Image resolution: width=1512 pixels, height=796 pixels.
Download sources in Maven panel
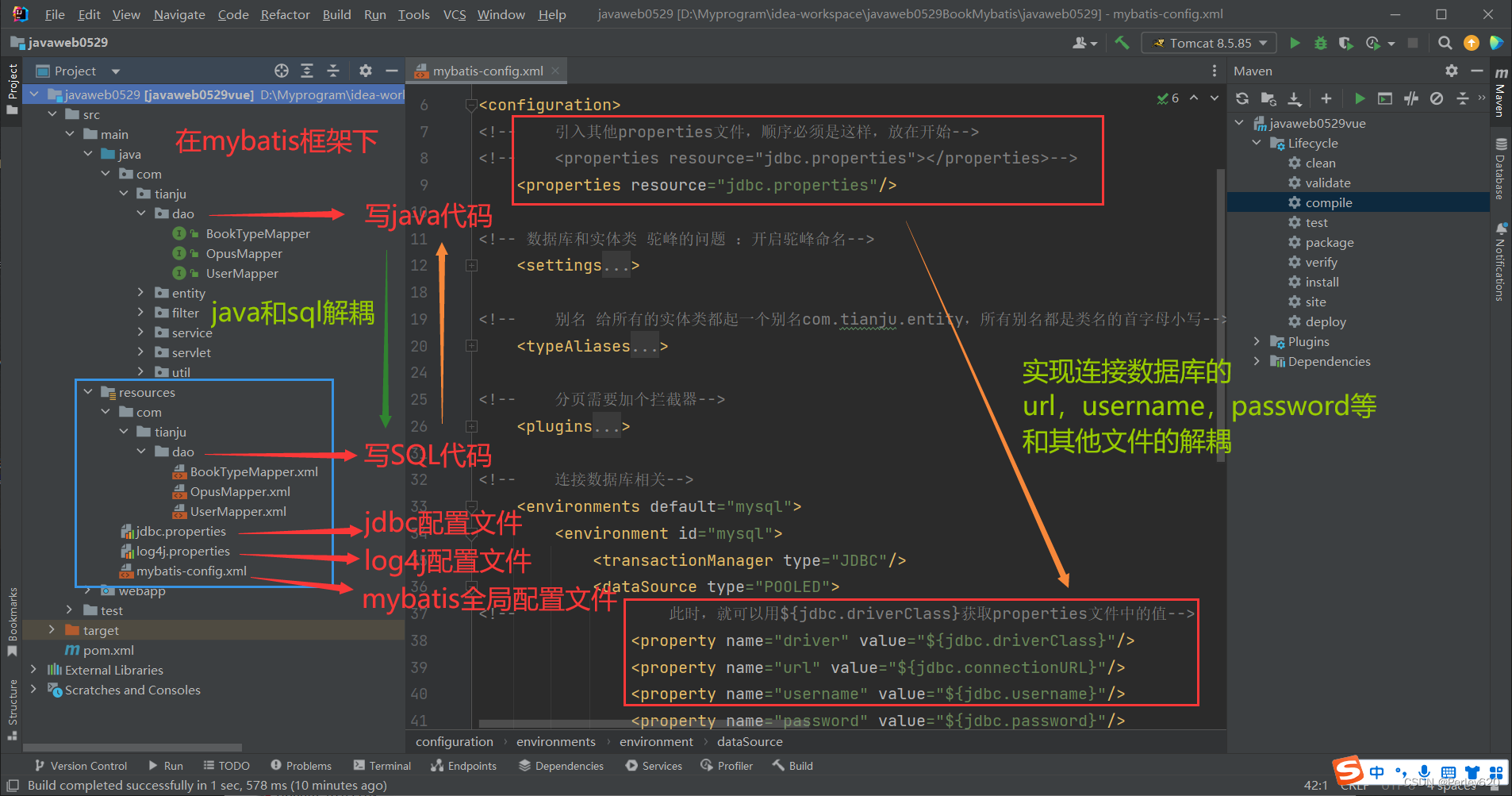click(x=1295, y=98)
